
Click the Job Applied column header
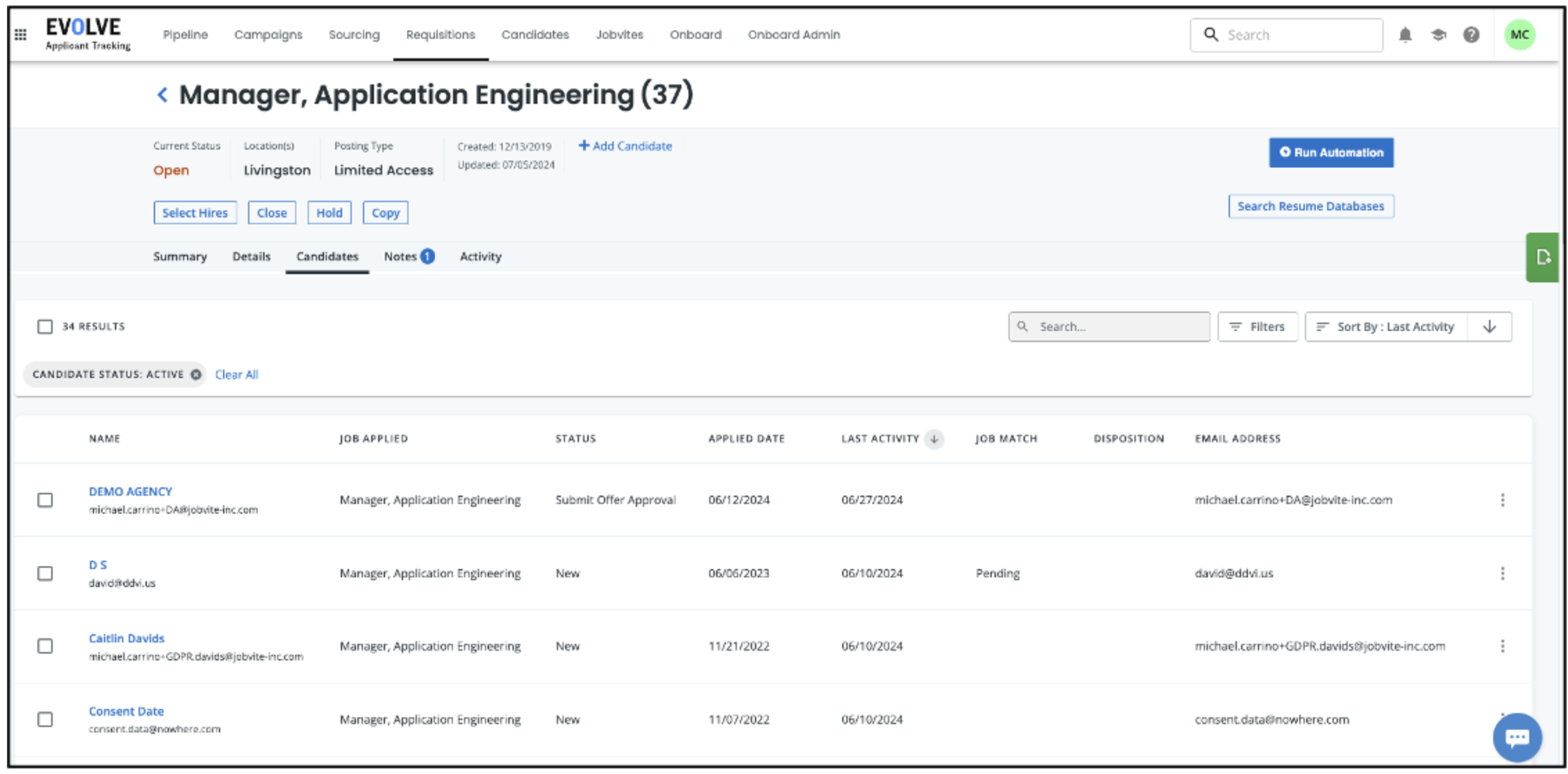pyautogui.click(x=373, y=439)
